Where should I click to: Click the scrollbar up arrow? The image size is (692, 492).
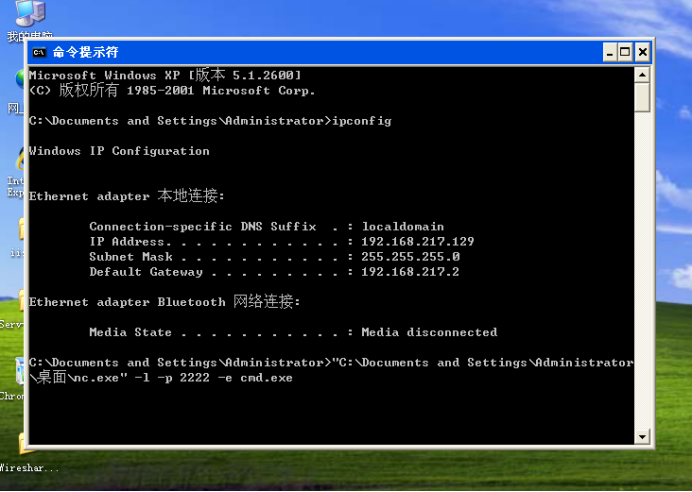pyautogui.click(x=642, y=75)
